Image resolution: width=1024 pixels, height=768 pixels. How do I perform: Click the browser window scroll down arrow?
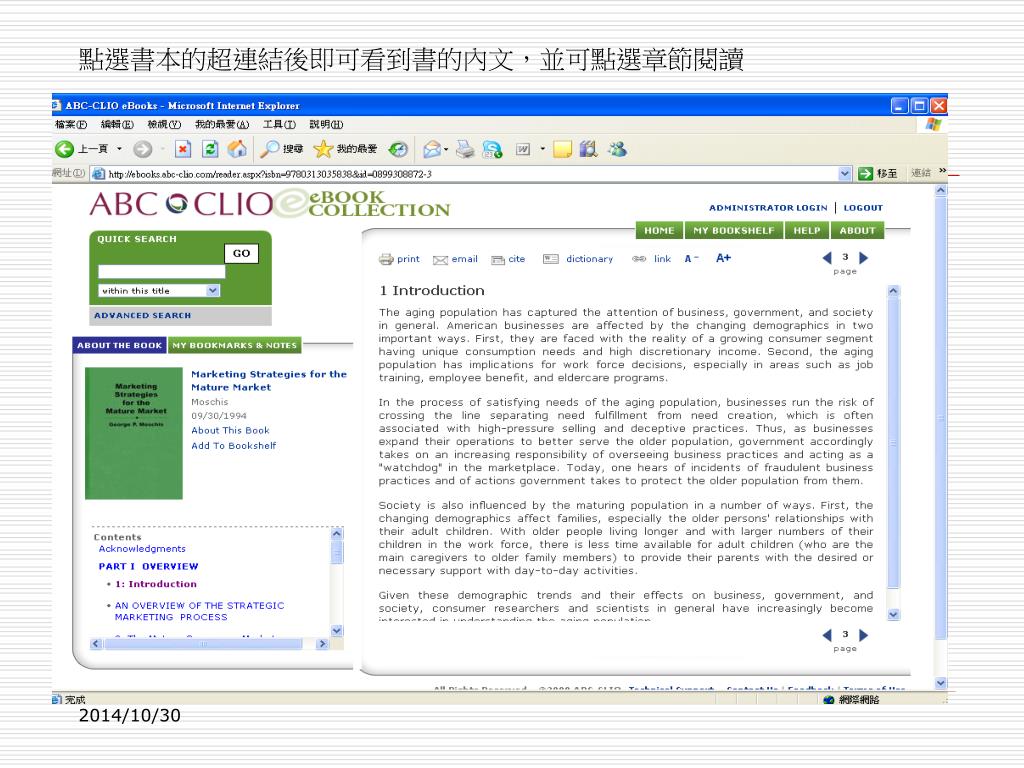941,683
